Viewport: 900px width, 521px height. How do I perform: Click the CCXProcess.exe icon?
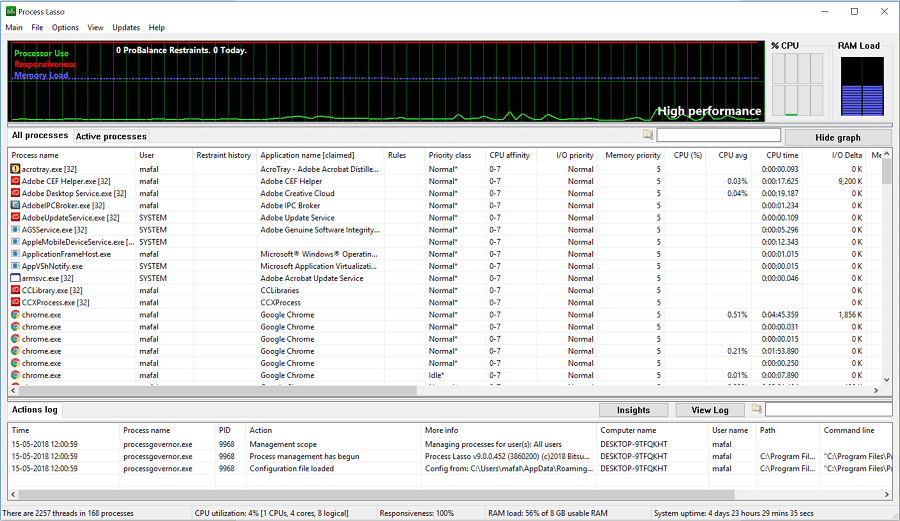15,302
